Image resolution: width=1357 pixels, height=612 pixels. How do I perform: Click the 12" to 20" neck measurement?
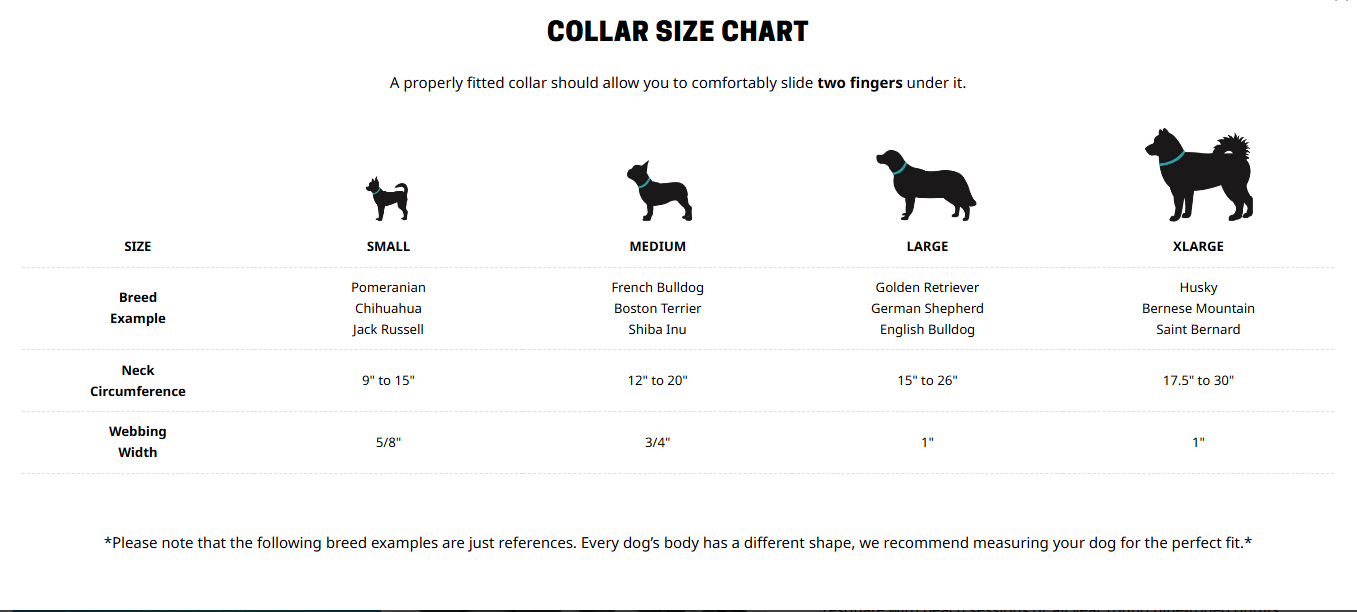[x=658, y=381]
